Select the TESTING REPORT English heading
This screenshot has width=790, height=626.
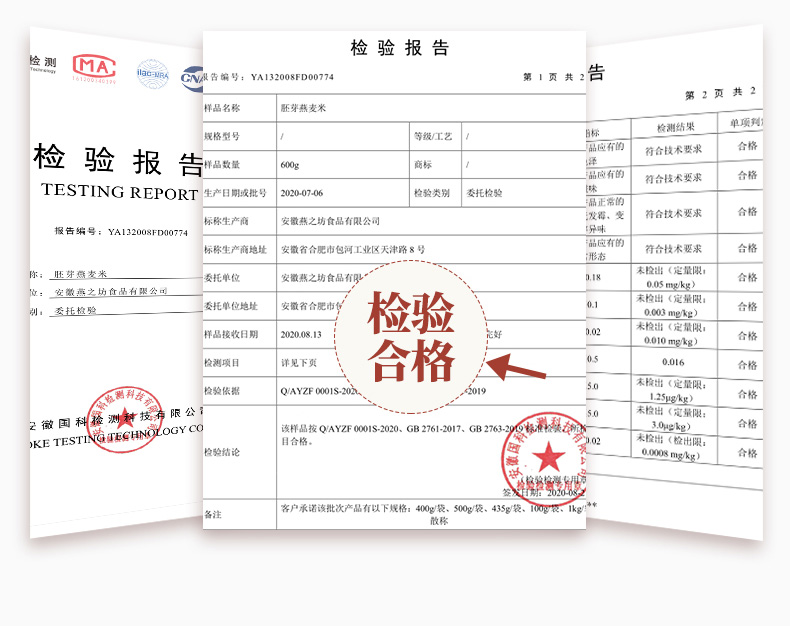pos(119,192)
